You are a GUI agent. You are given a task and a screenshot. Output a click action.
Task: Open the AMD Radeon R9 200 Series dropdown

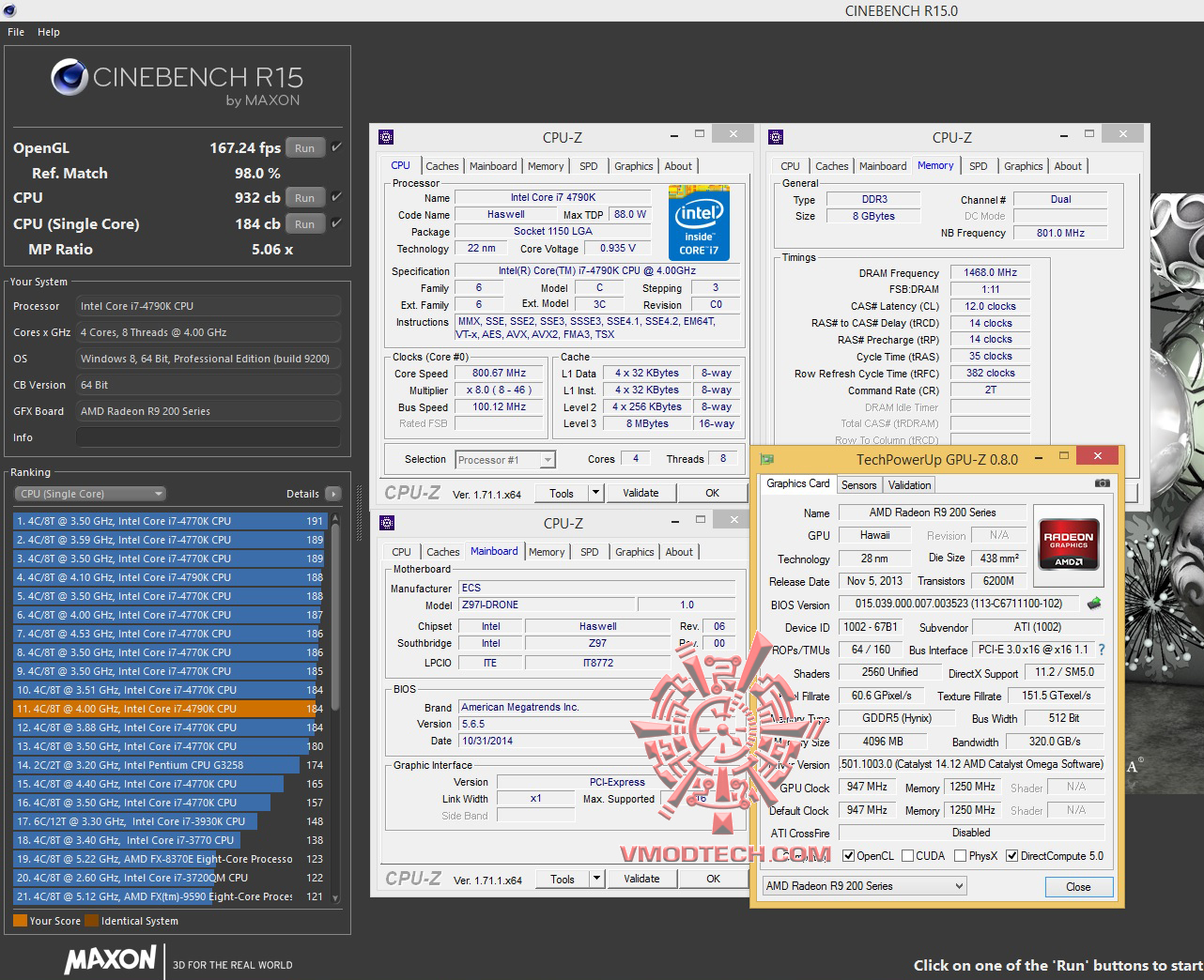point(864,886)
